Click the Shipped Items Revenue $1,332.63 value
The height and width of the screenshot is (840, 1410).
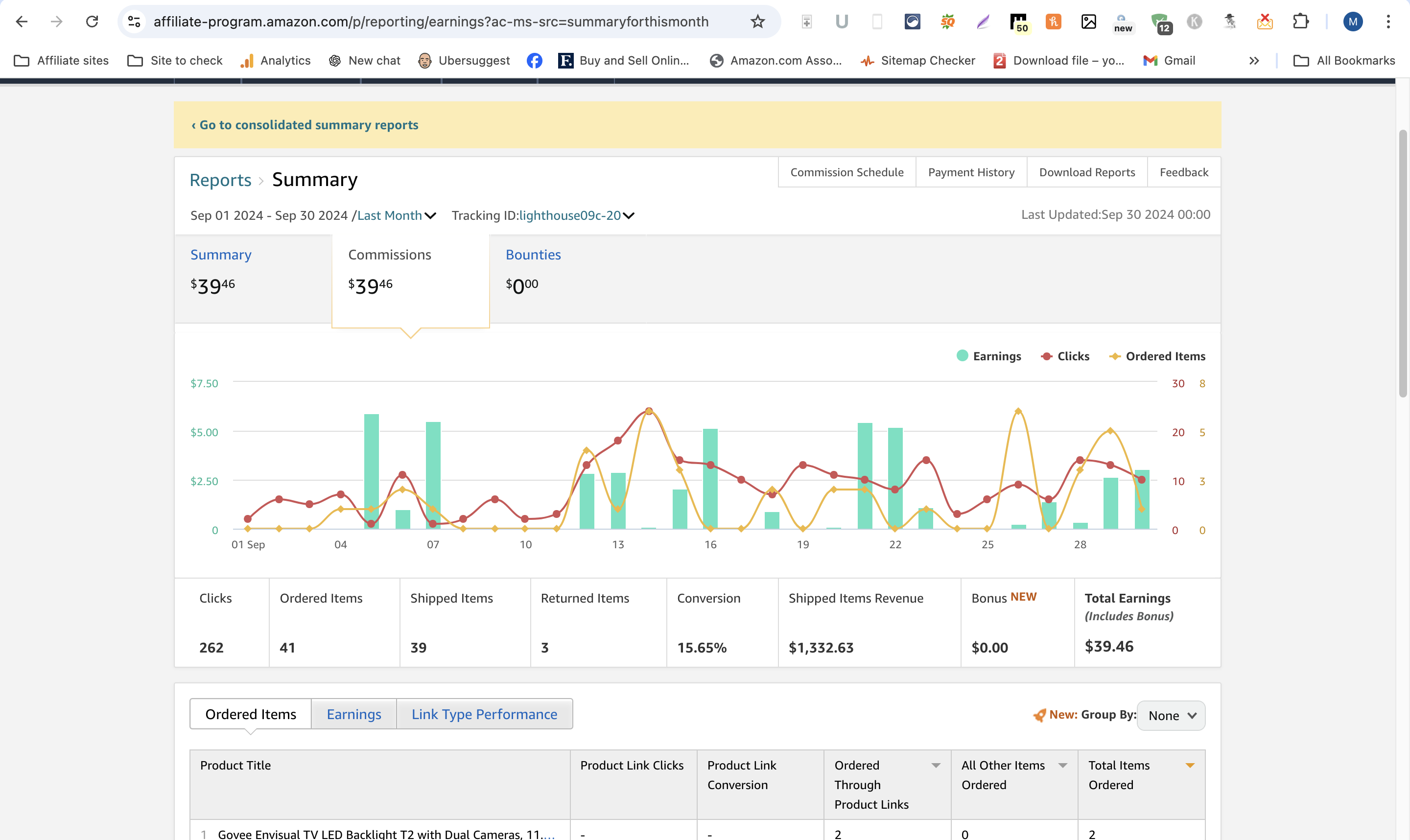tap(821, 648)
